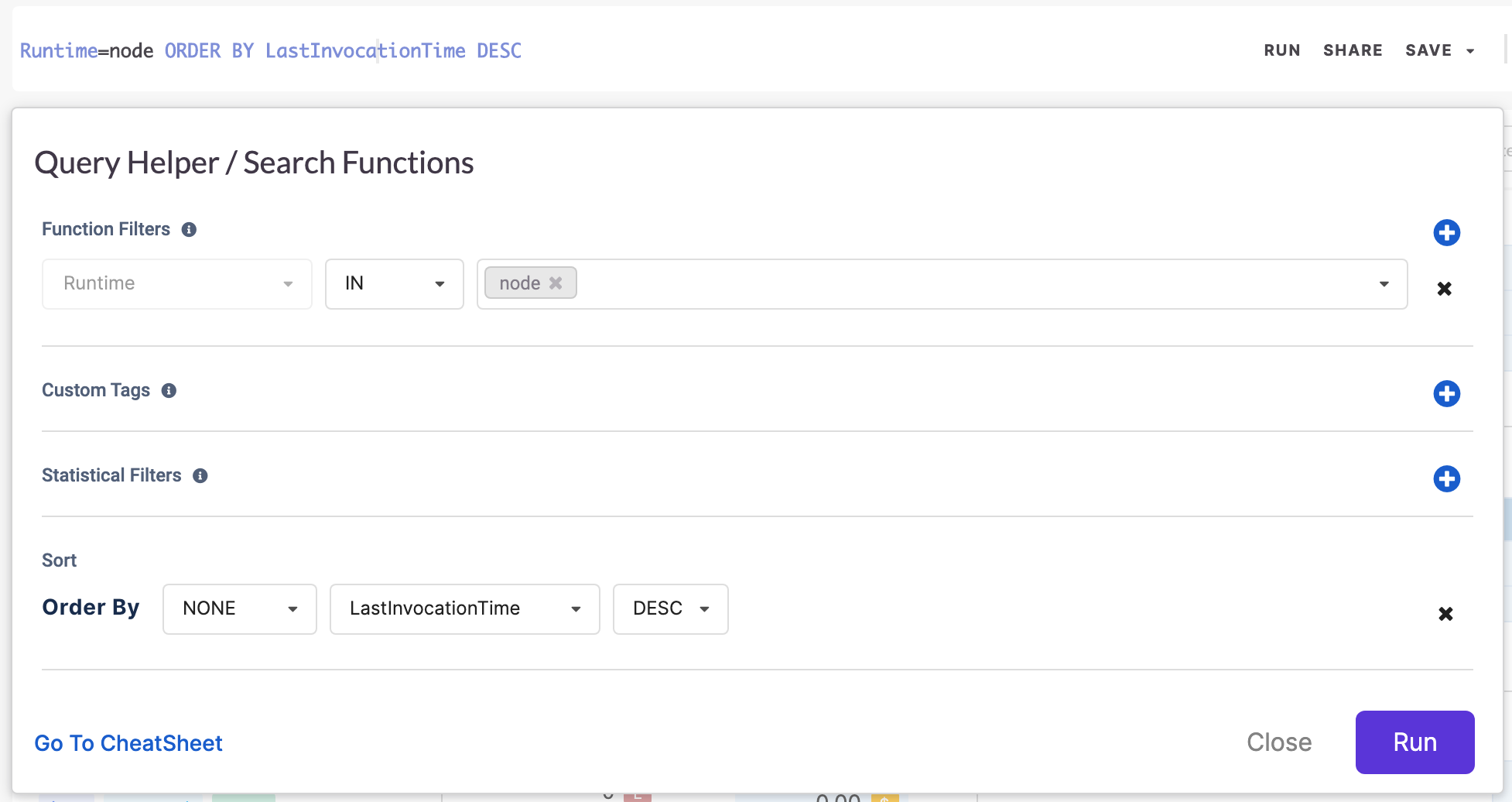Click SHARE in the top query bar
This screenshot has width=1512, height=802.
1353,50
